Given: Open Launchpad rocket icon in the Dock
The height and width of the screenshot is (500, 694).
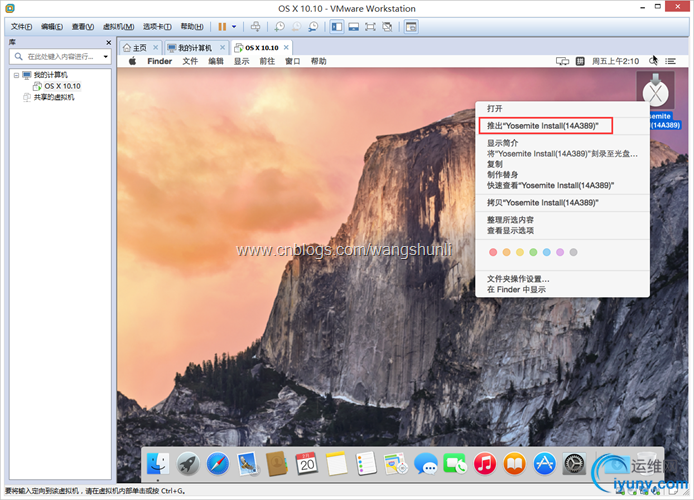Looking at the screenshot, I should tap(188, 464).
